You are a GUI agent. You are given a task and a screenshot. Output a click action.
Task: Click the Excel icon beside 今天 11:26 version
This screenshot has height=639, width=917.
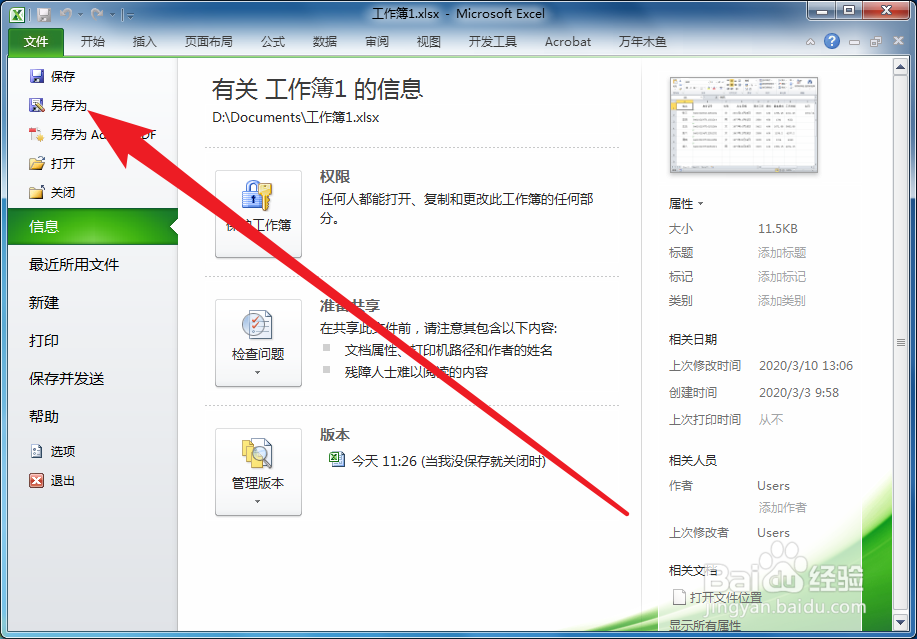point(337,460)
